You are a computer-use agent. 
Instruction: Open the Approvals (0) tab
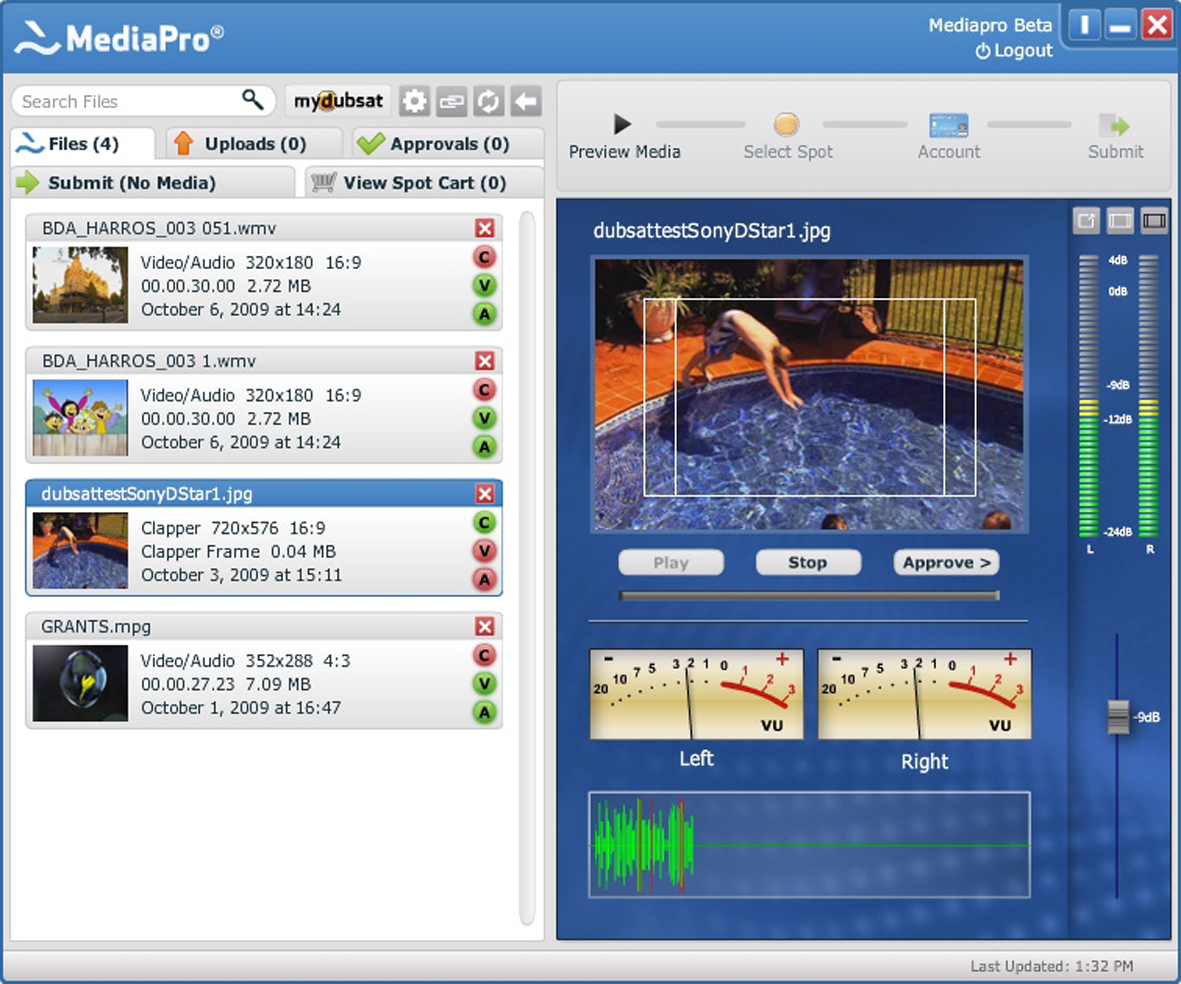pos(448,143)
